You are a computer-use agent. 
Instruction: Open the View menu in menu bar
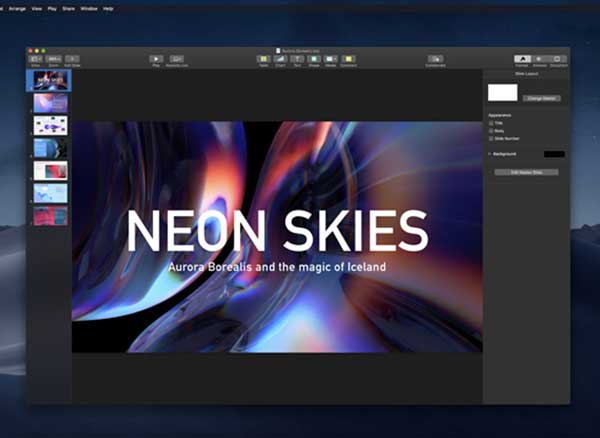[x=37, y=8]
